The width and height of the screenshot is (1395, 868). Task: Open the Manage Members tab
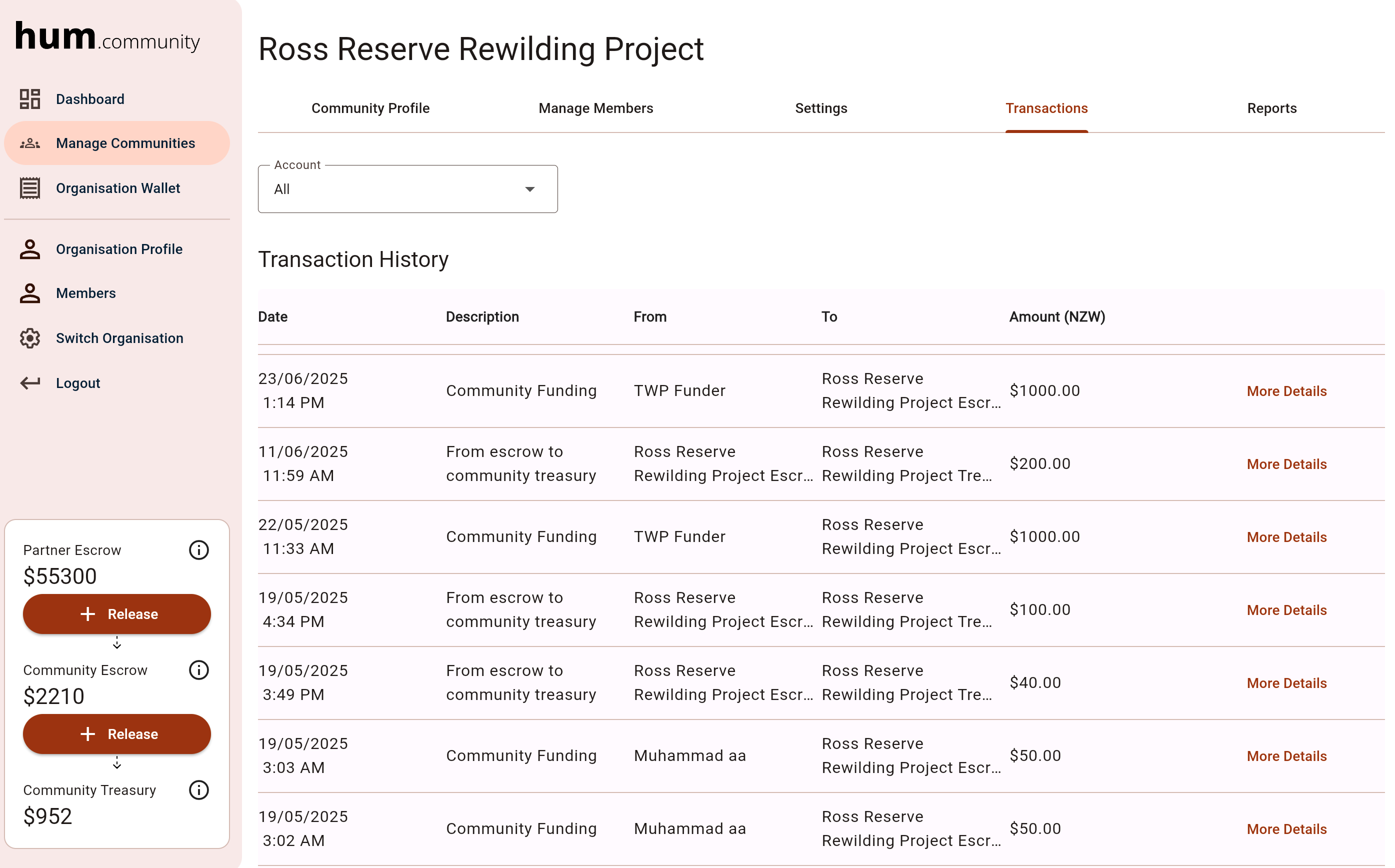pos(595,108)
